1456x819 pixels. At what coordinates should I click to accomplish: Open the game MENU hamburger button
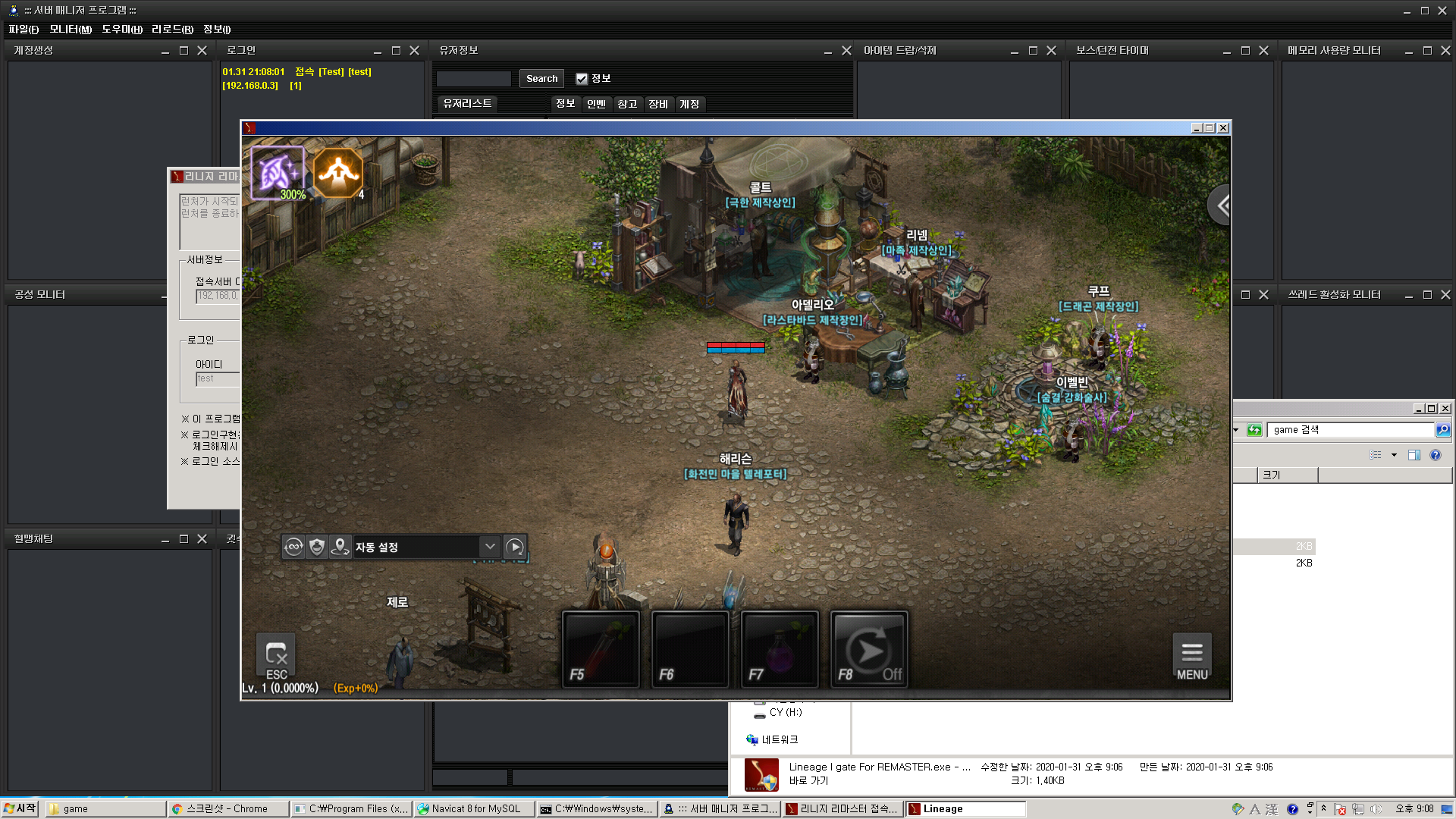click(x=1192, y=657)
